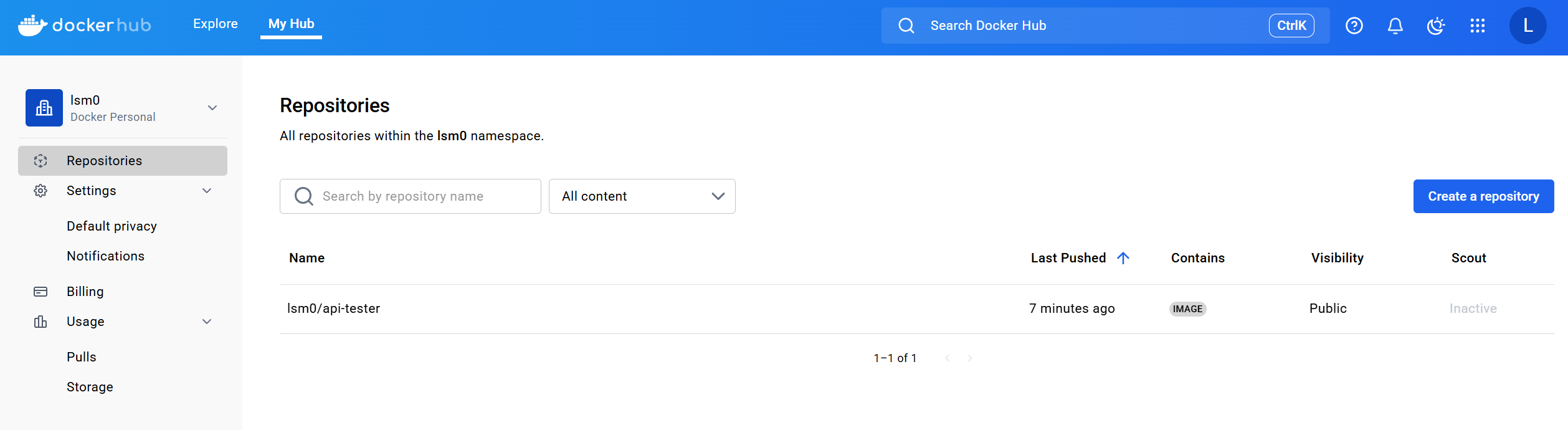The width and height of the screenshot is (1568, 430).
Task: Open Default privacy settings
Action: (x=112, y=226)
